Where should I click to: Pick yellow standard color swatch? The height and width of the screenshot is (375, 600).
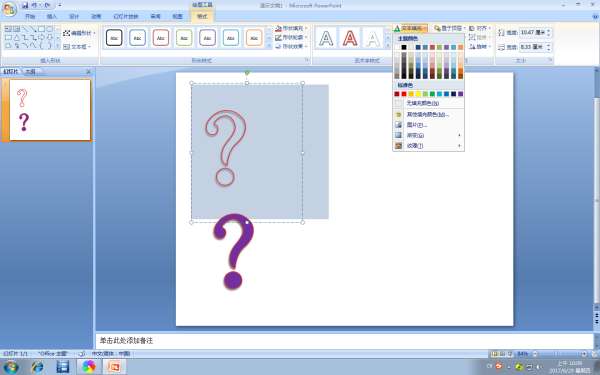[x=418, y=94]
